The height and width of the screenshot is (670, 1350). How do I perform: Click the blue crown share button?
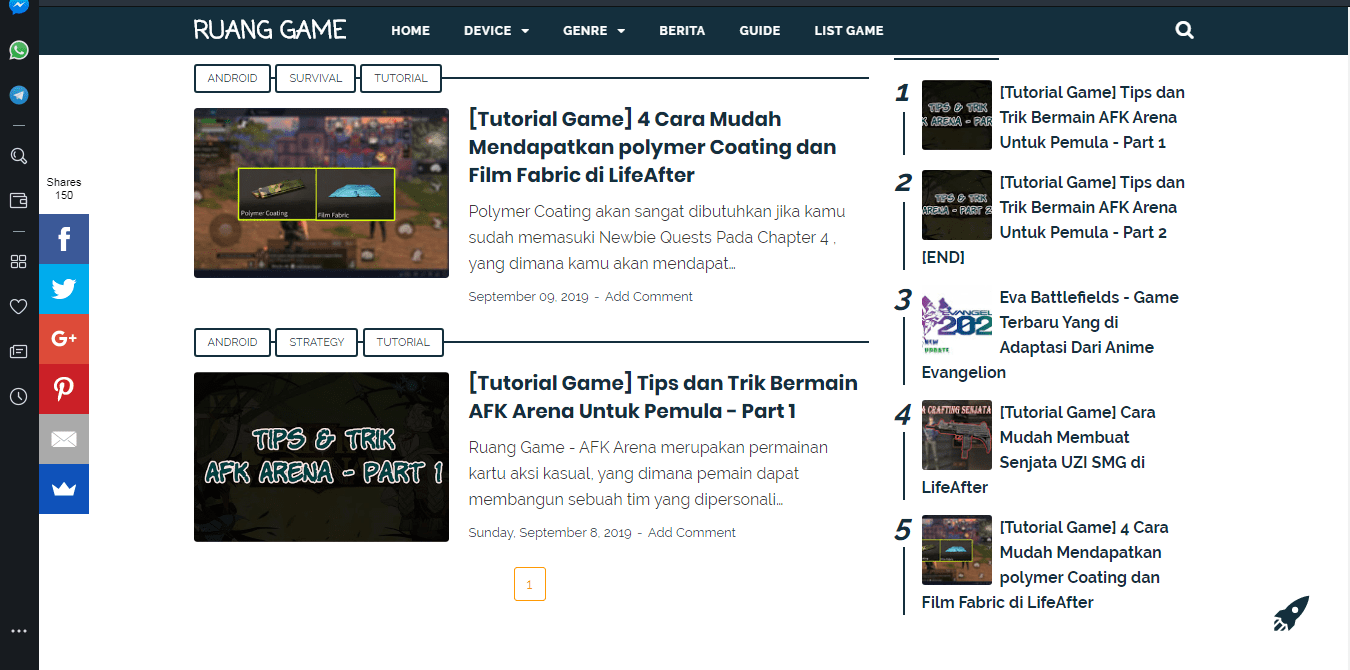(64, 489)
